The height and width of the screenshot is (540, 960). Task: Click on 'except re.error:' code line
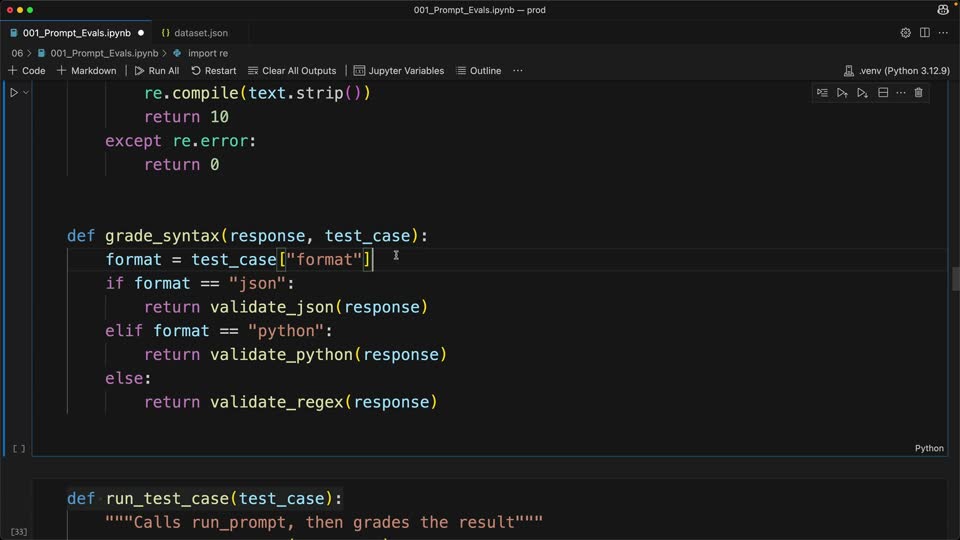point(181,141)
